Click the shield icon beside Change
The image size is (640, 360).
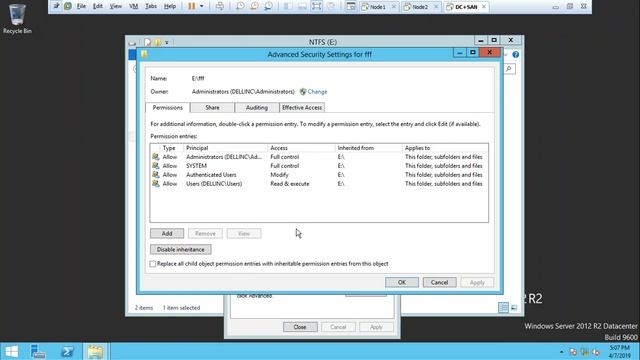click(303, 91)
